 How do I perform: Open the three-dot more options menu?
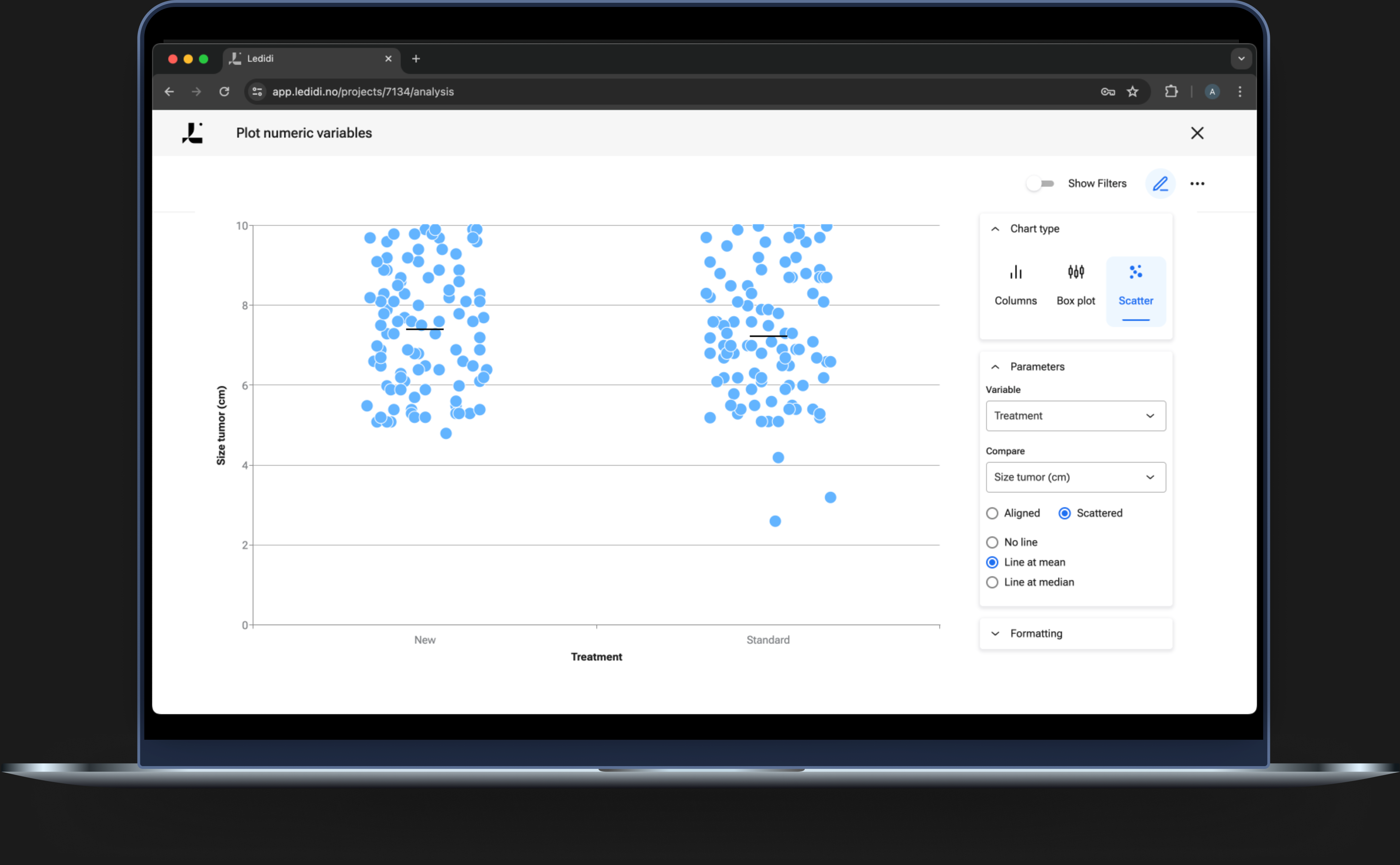pos(1197,184)
